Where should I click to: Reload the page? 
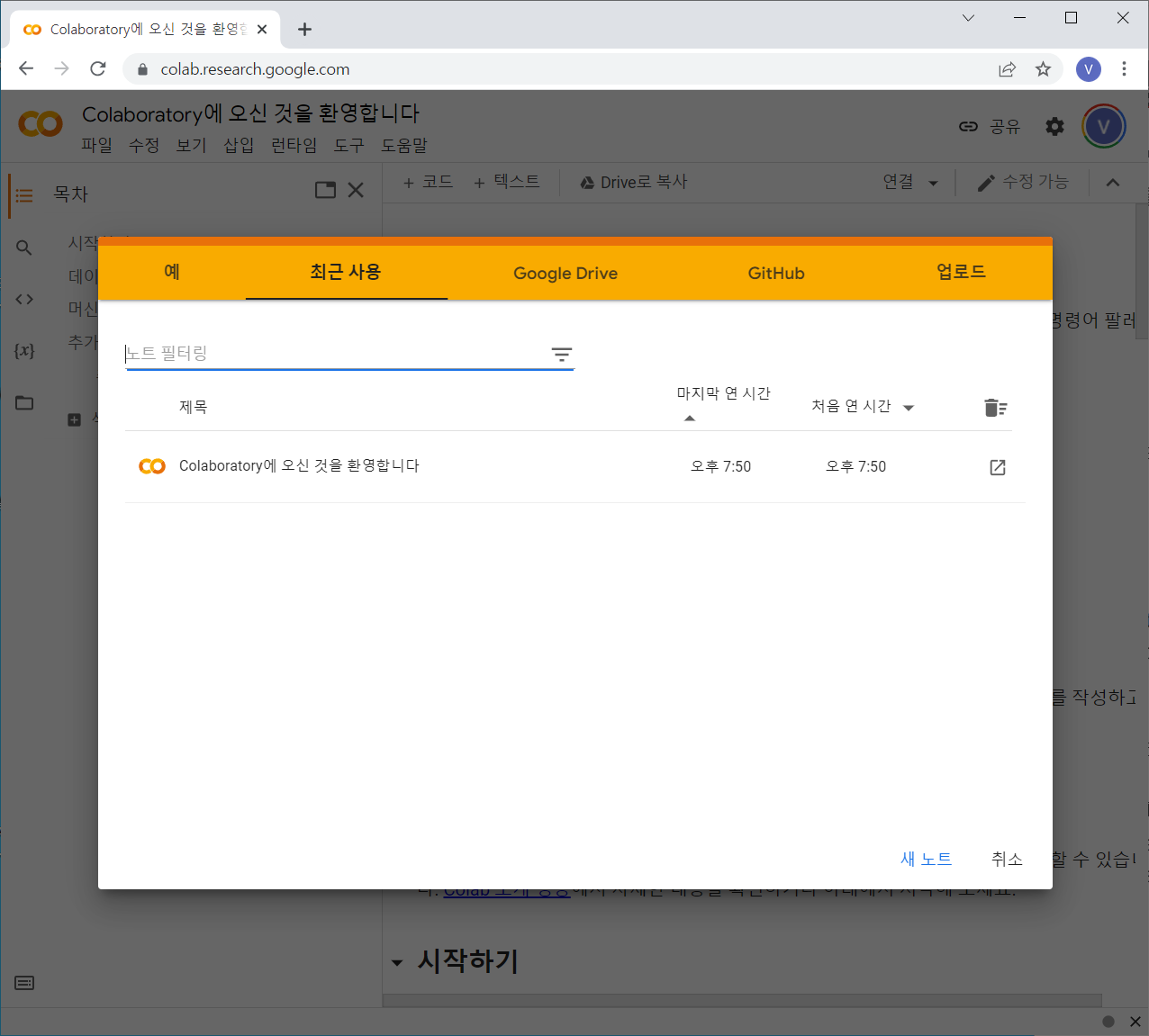(x=98, y=69)
